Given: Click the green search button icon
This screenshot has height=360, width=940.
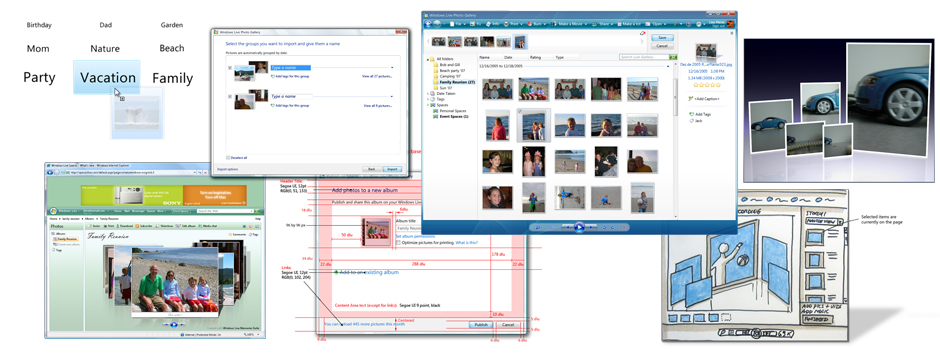Looking at the screenshot, I should (673, 58).
